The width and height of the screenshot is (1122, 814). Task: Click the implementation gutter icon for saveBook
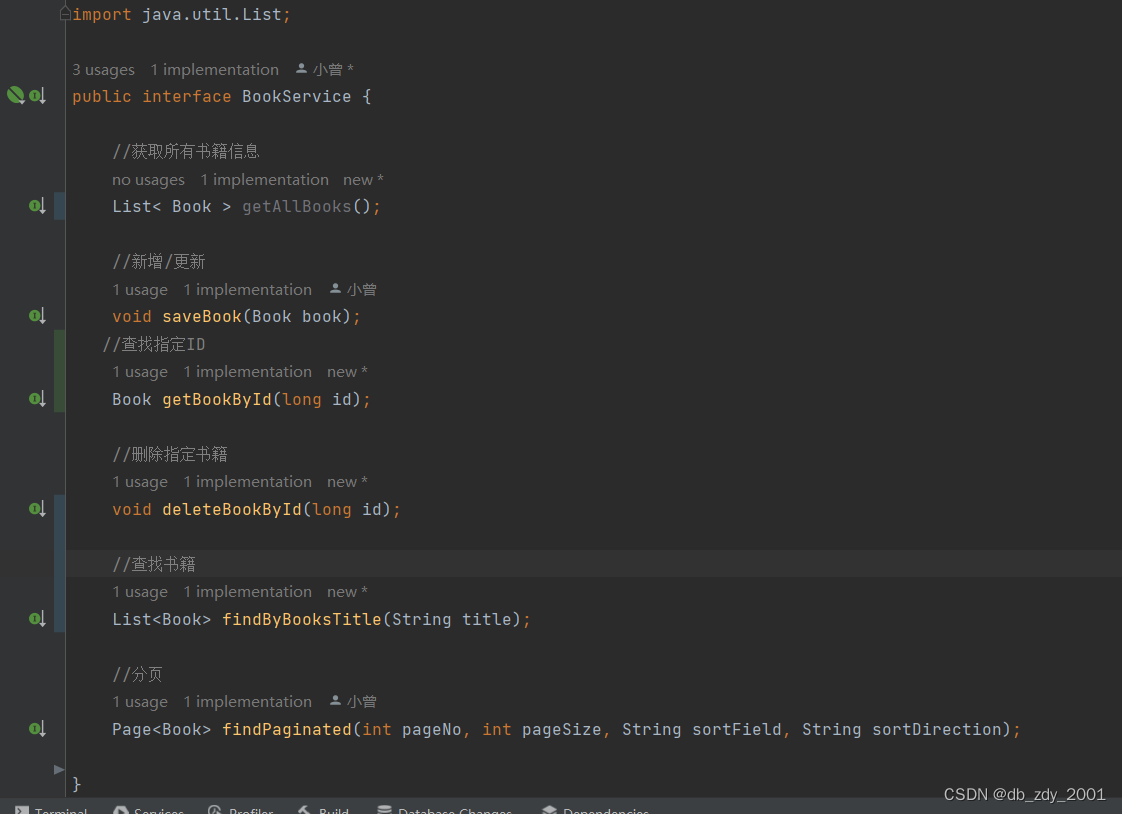pos(37,315)
